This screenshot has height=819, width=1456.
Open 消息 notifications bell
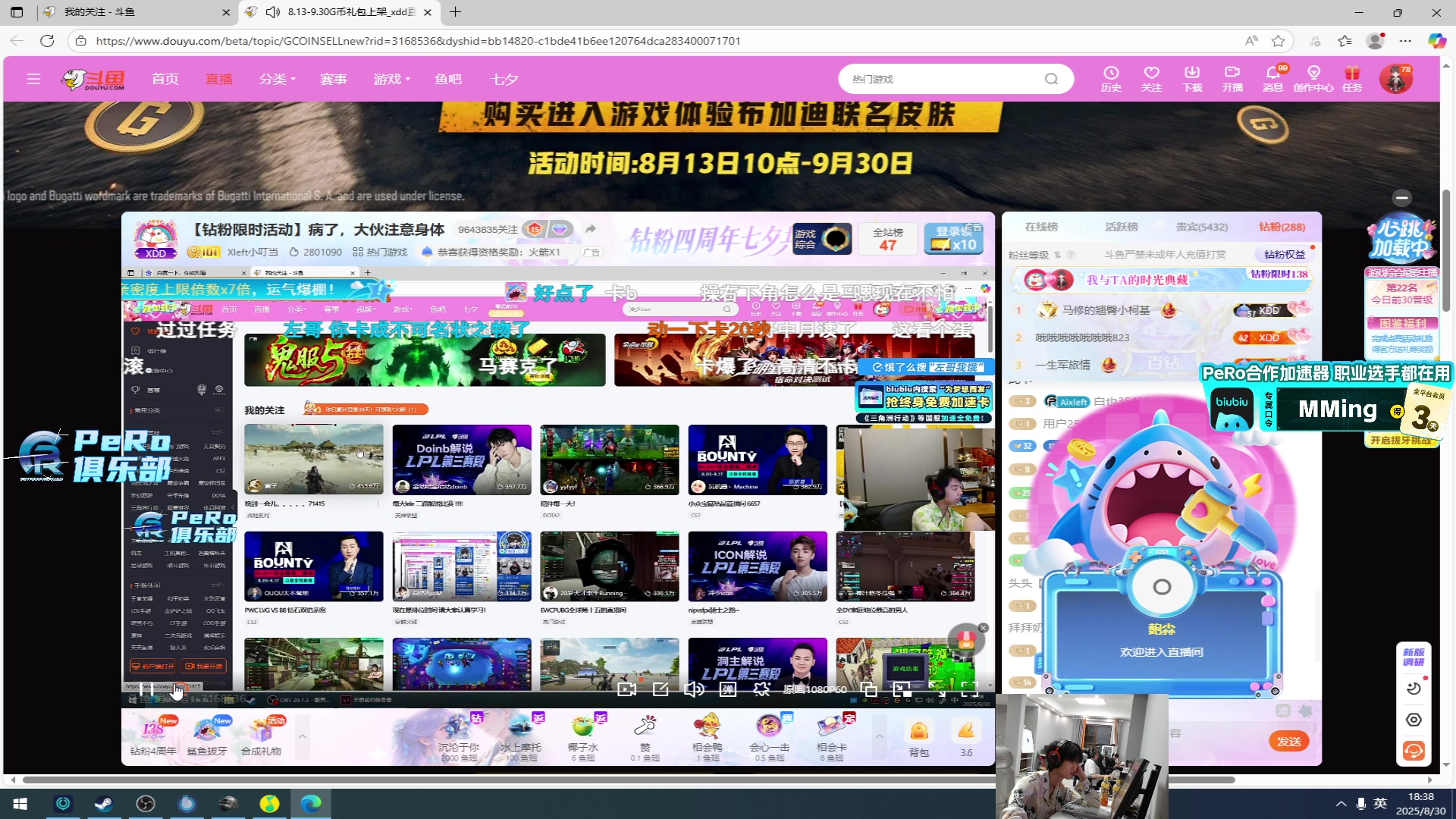1272,78
